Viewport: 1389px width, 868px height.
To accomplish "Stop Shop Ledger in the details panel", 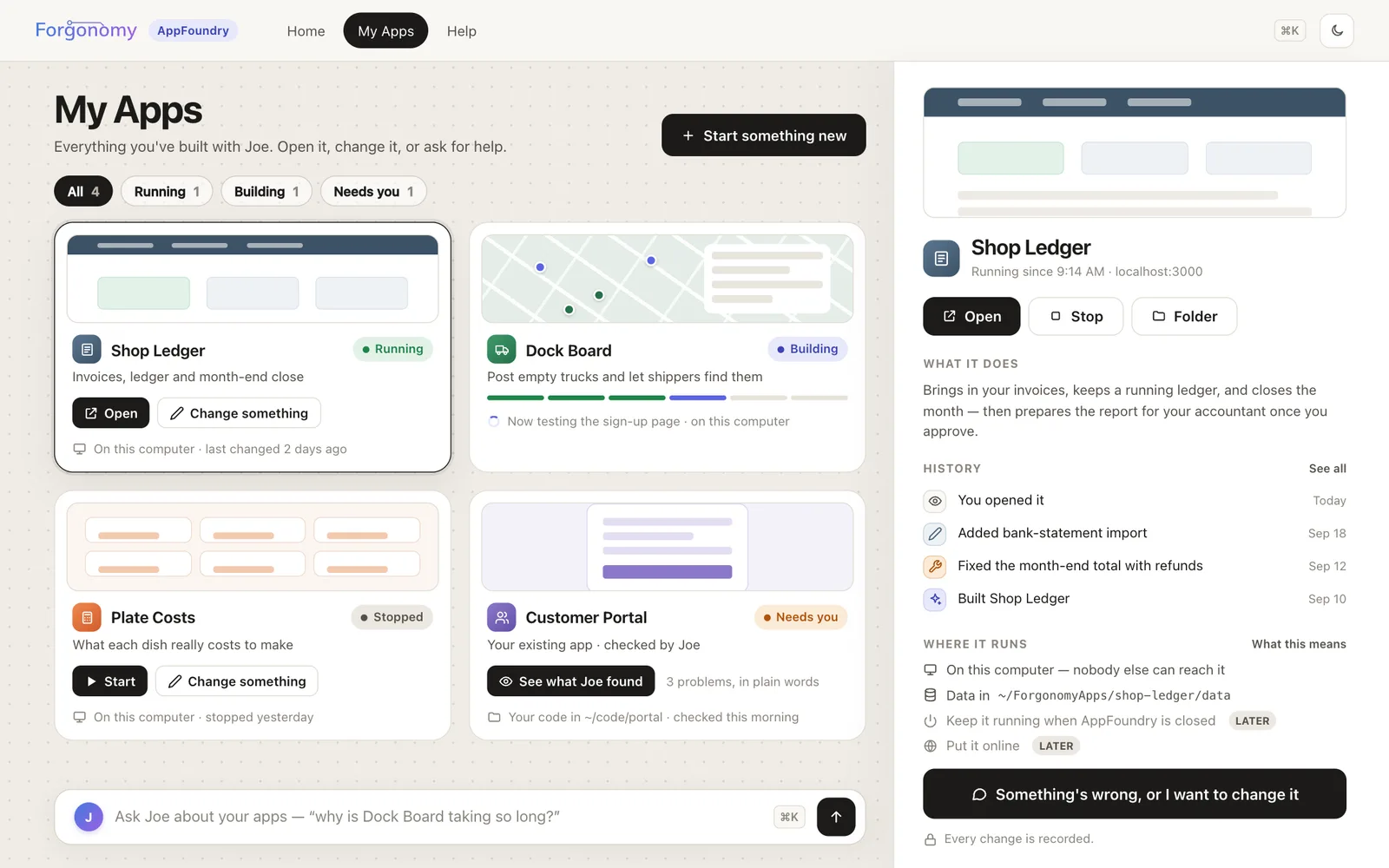I will [1076, 316].
